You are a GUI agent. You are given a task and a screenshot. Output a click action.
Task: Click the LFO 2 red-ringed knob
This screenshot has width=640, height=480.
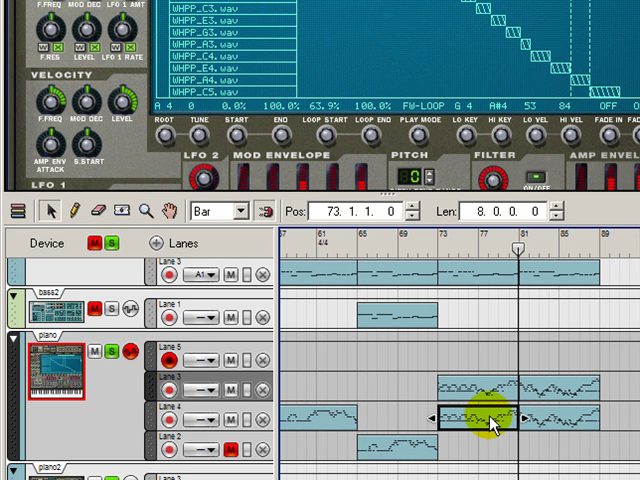[204, 178]
